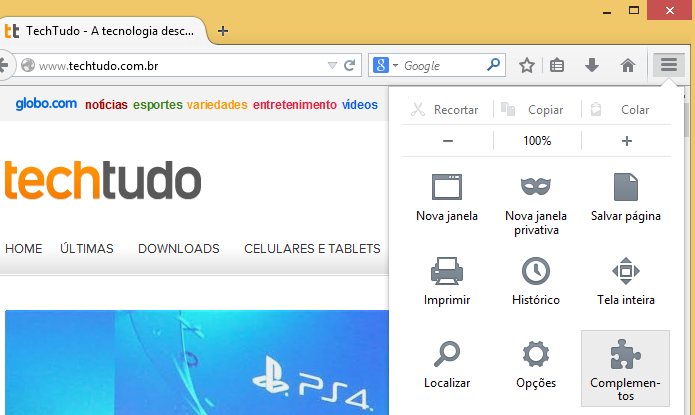Viewport: 695px width, 415px height.
Task: Choose Salvar página in the menu
Action: pyautogui.click(x=625, y=197)
